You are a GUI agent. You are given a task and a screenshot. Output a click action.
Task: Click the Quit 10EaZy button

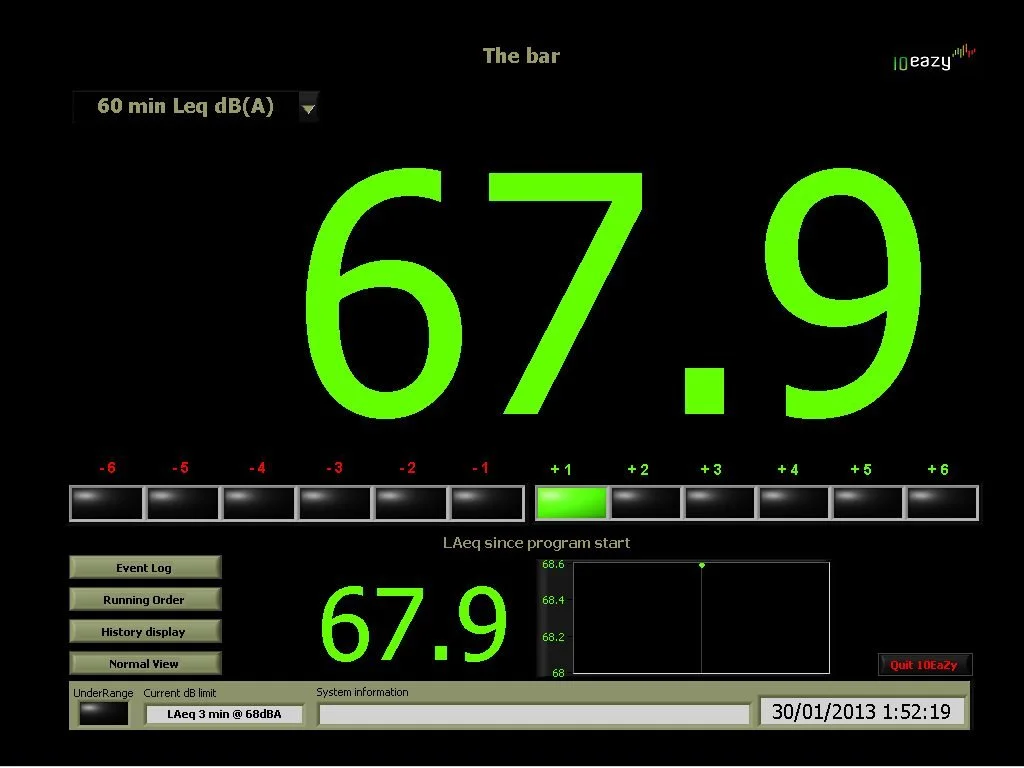pos(924,664)
